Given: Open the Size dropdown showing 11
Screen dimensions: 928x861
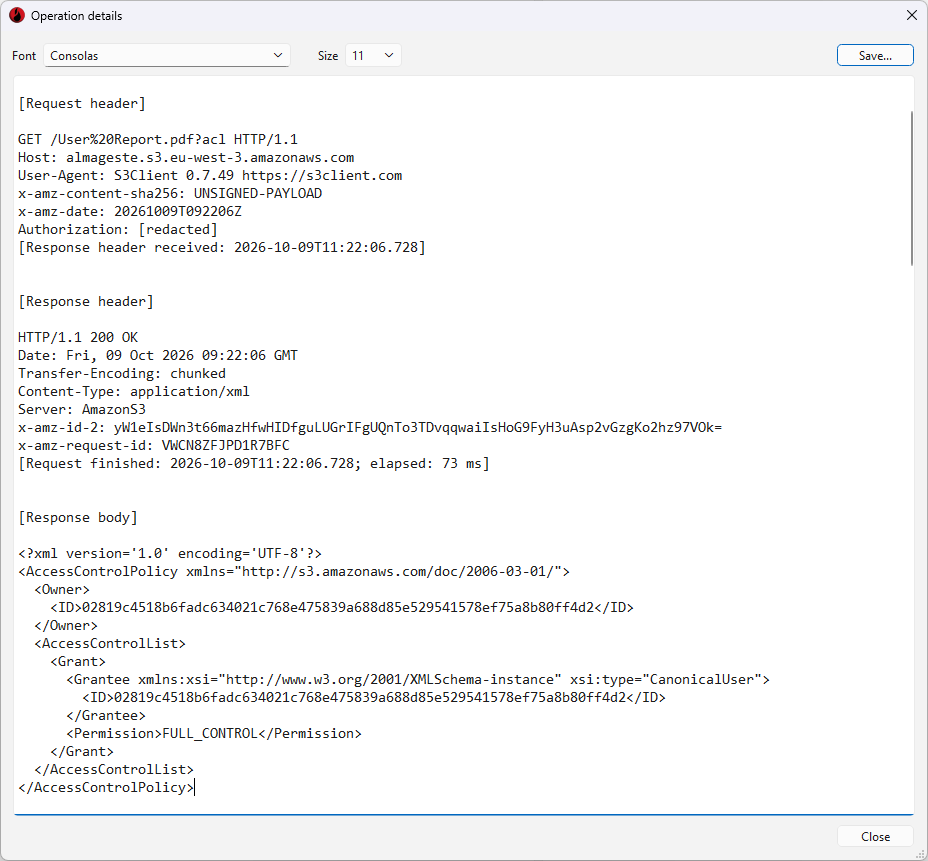Looking at the screenshot, I should pyautogui.click(x=373, y=56).
